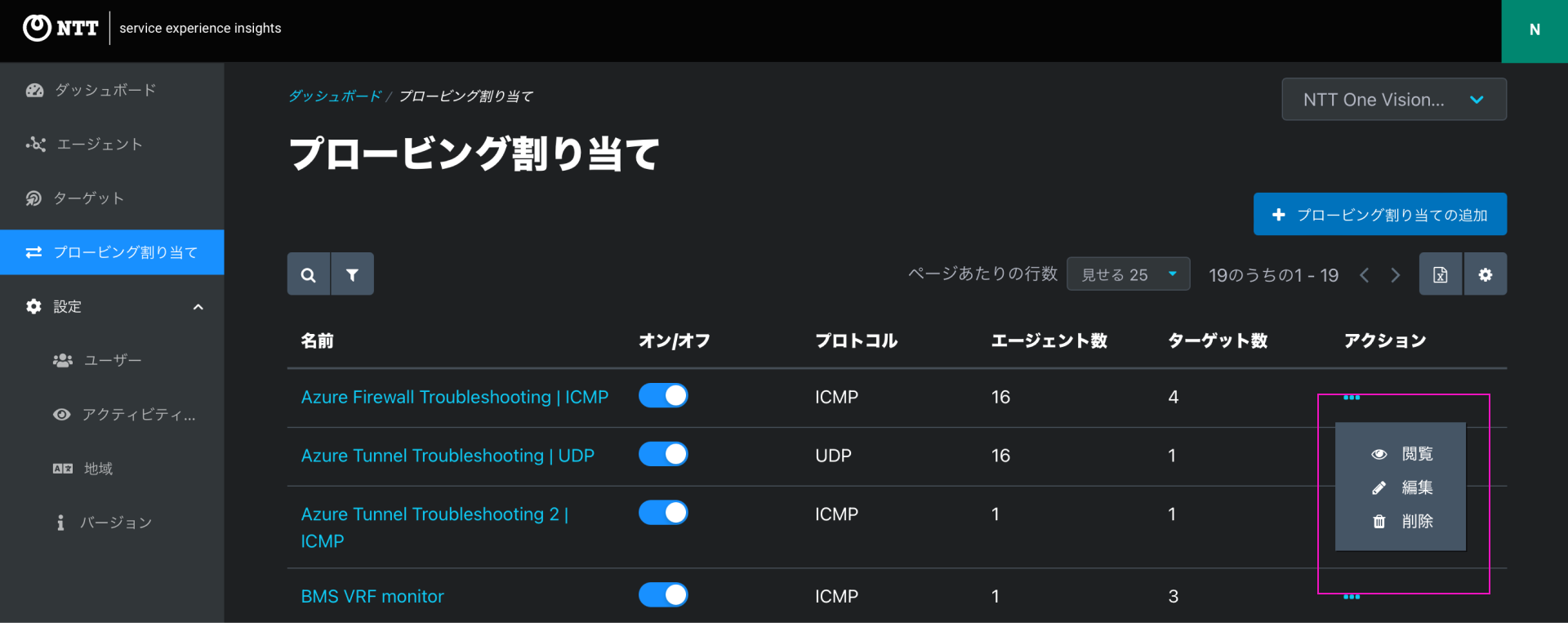Open table column settings gear icon

click(1485, 274)
